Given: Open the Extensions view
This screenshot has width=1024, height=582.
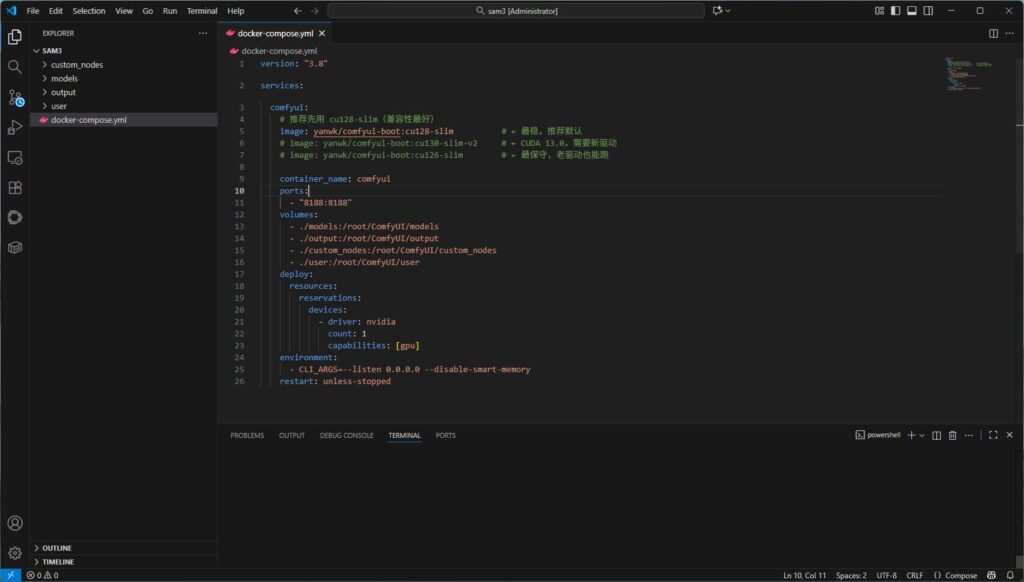Looking at the screenshot, I should pyautogui.click(x=15, y=187).
